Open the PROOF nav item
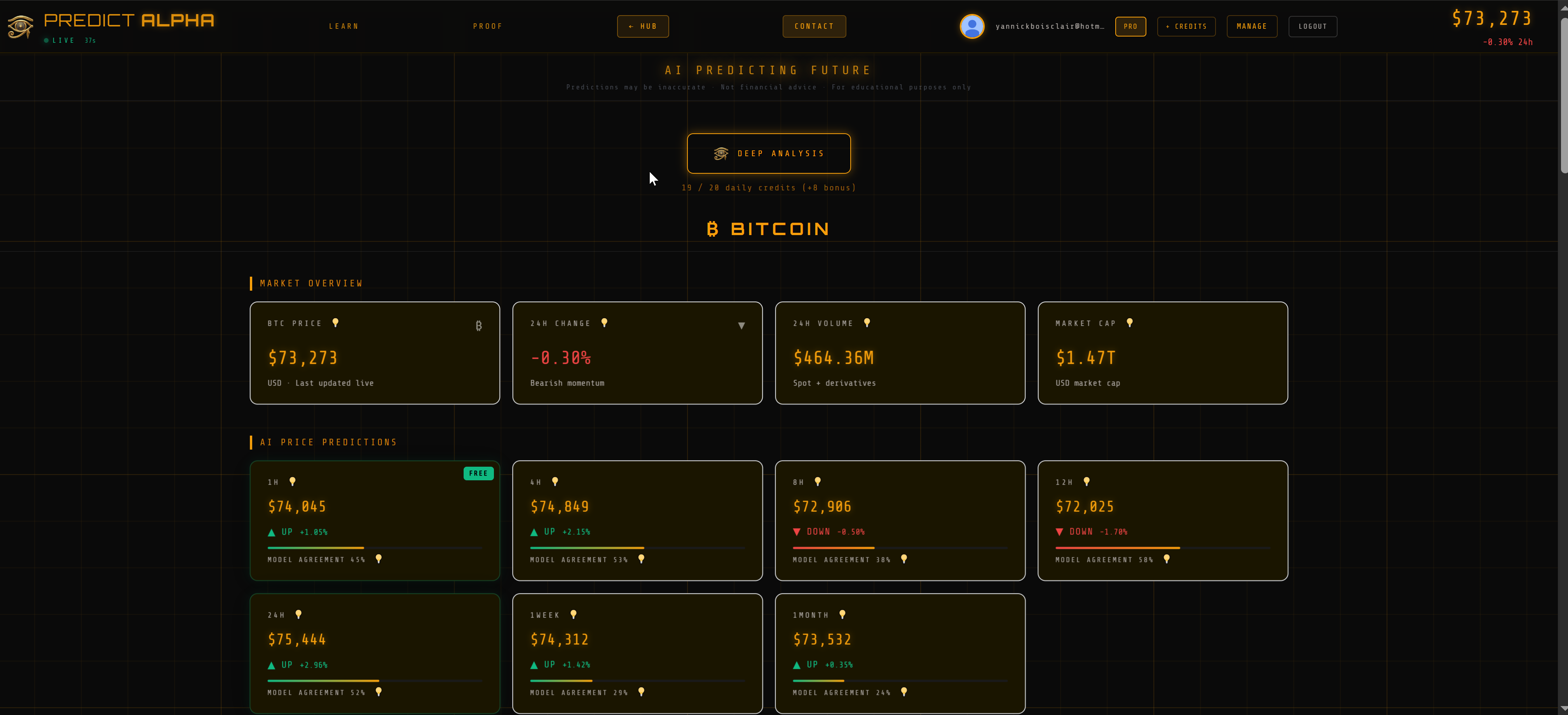Image resolution: width=1568 pixels, height=715 pixels. 488,26
